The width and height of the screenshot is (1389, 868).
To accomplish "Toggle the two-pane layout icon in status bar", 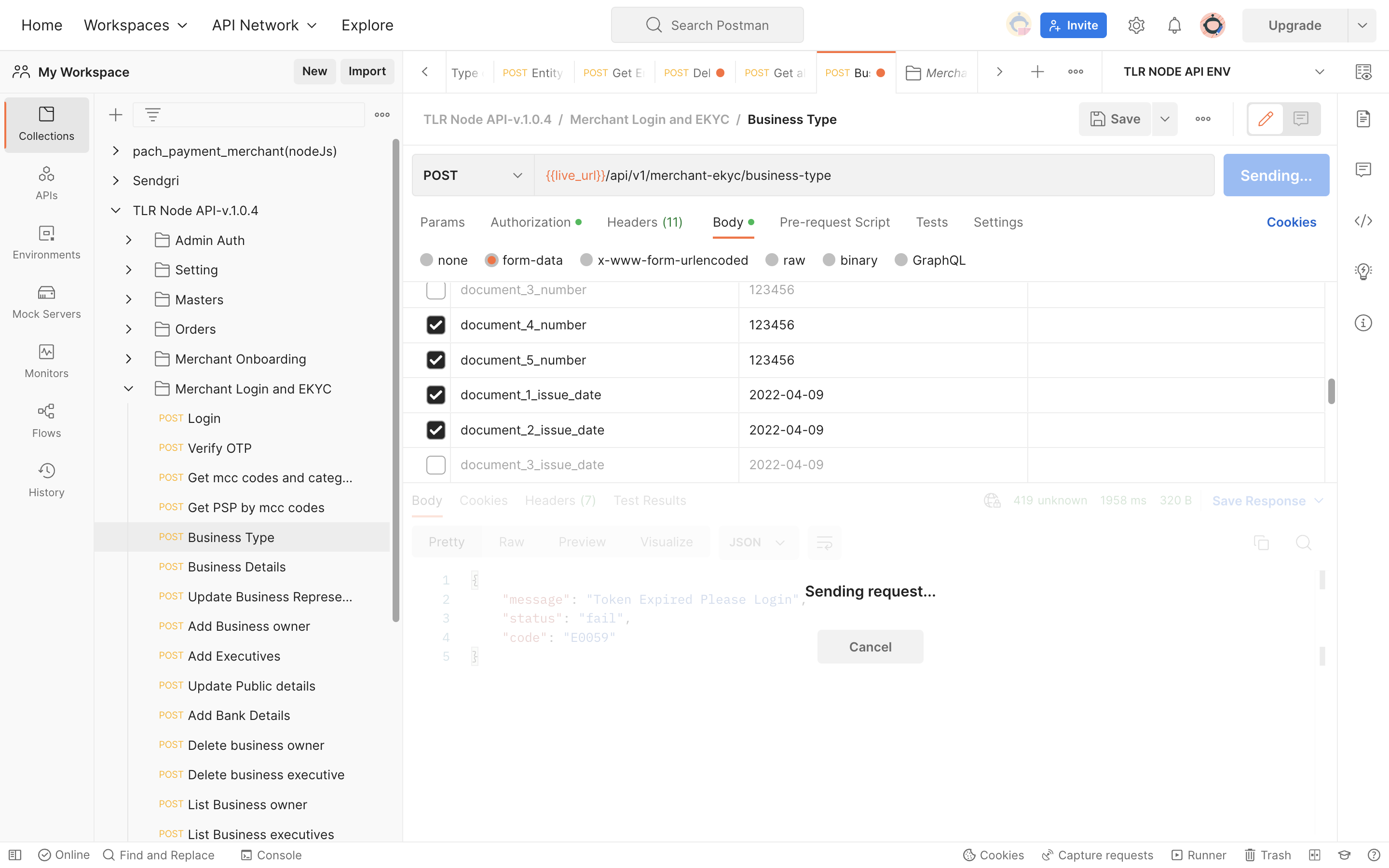I will click(1314, 855).
